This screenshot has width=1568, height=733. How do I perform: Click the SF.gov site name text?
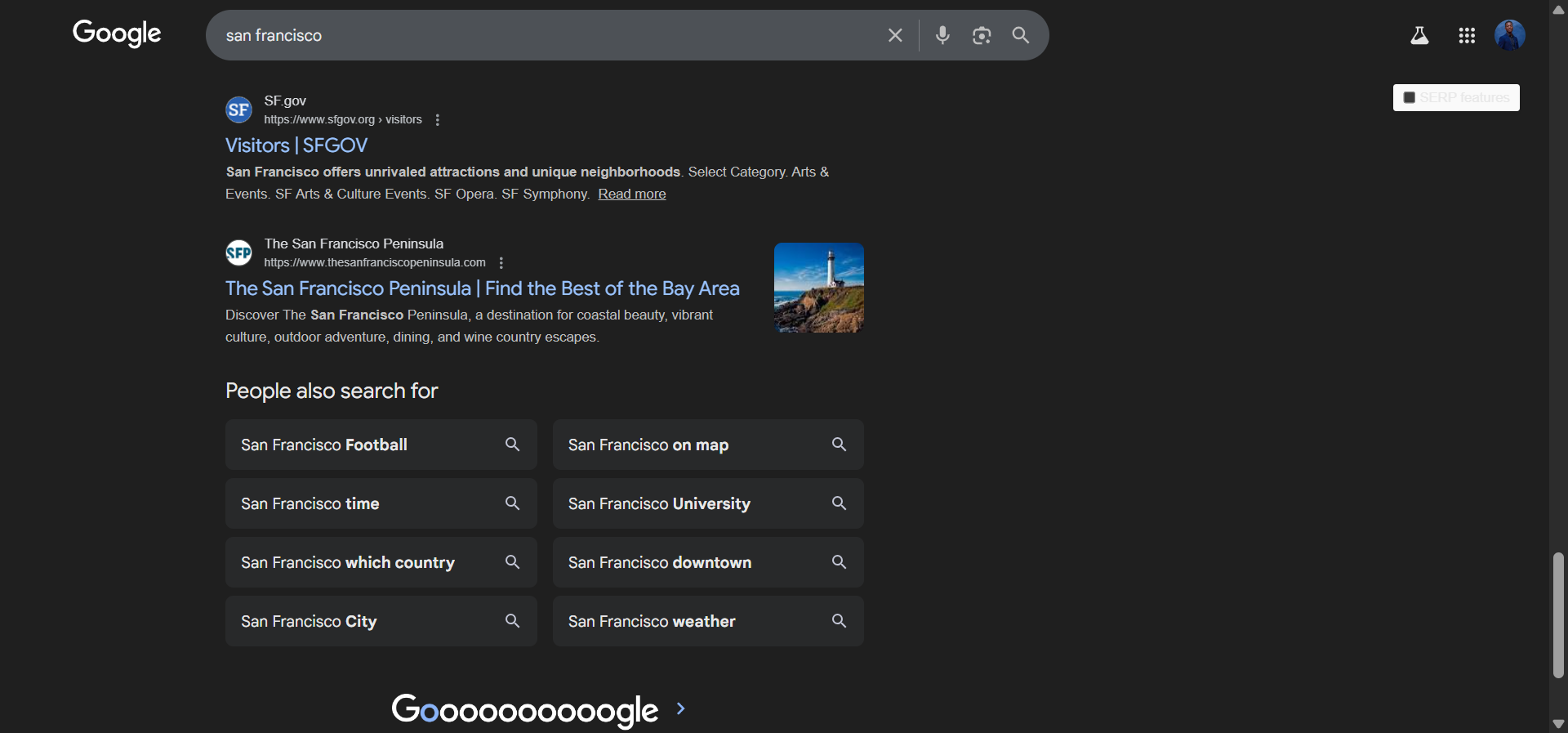coord(285,101)
